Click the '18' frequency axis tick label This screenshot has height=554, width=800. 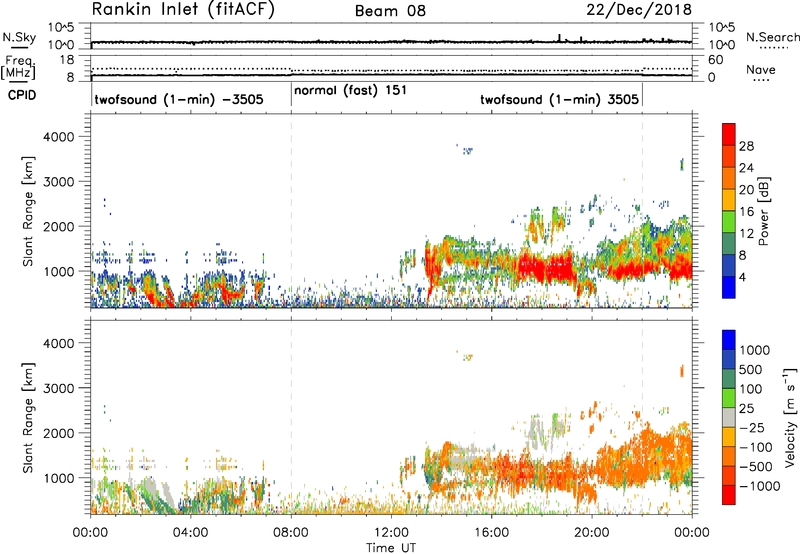click(67, 60)
